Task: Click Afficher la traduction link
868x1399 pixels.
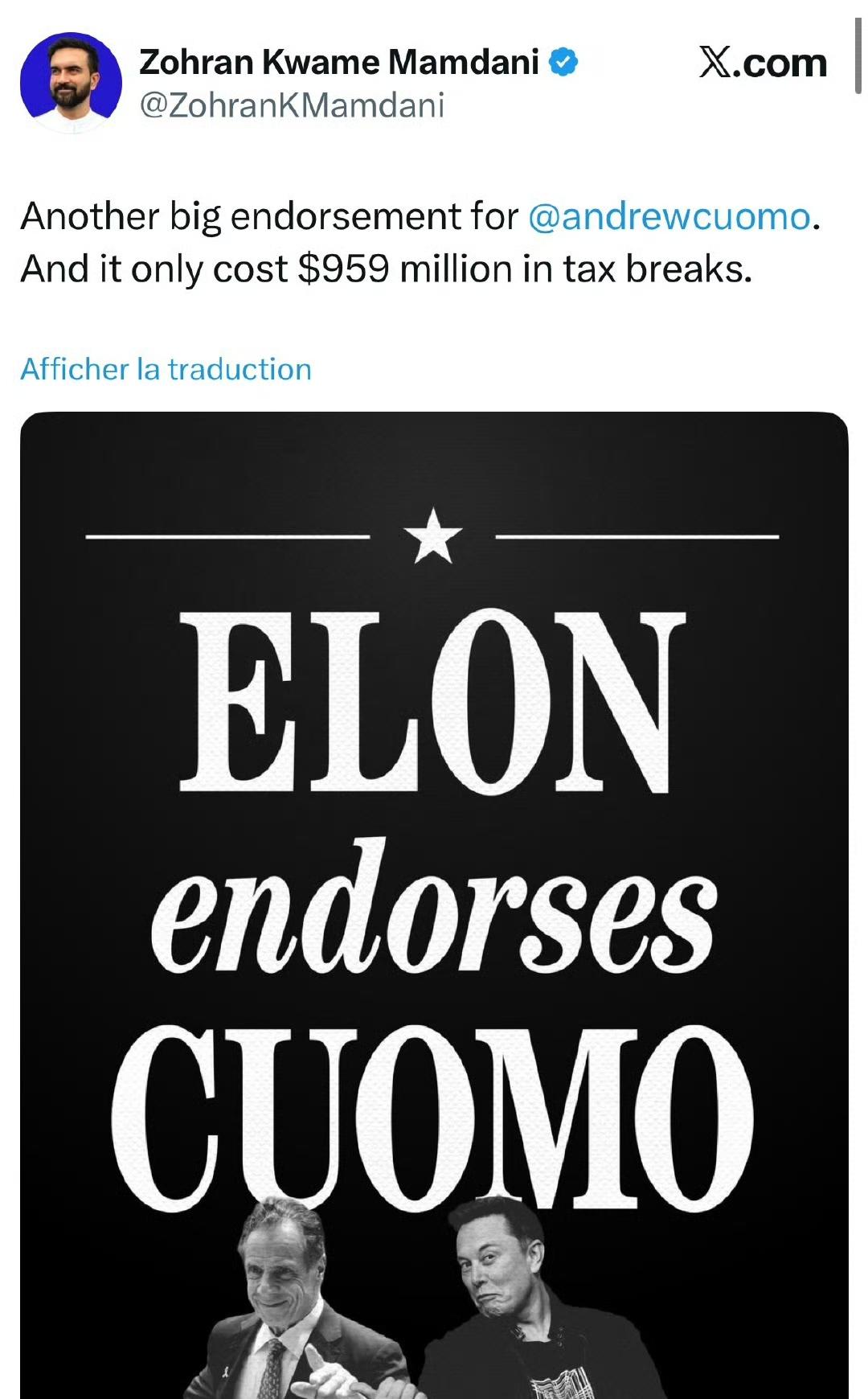Action: [166, 369]
